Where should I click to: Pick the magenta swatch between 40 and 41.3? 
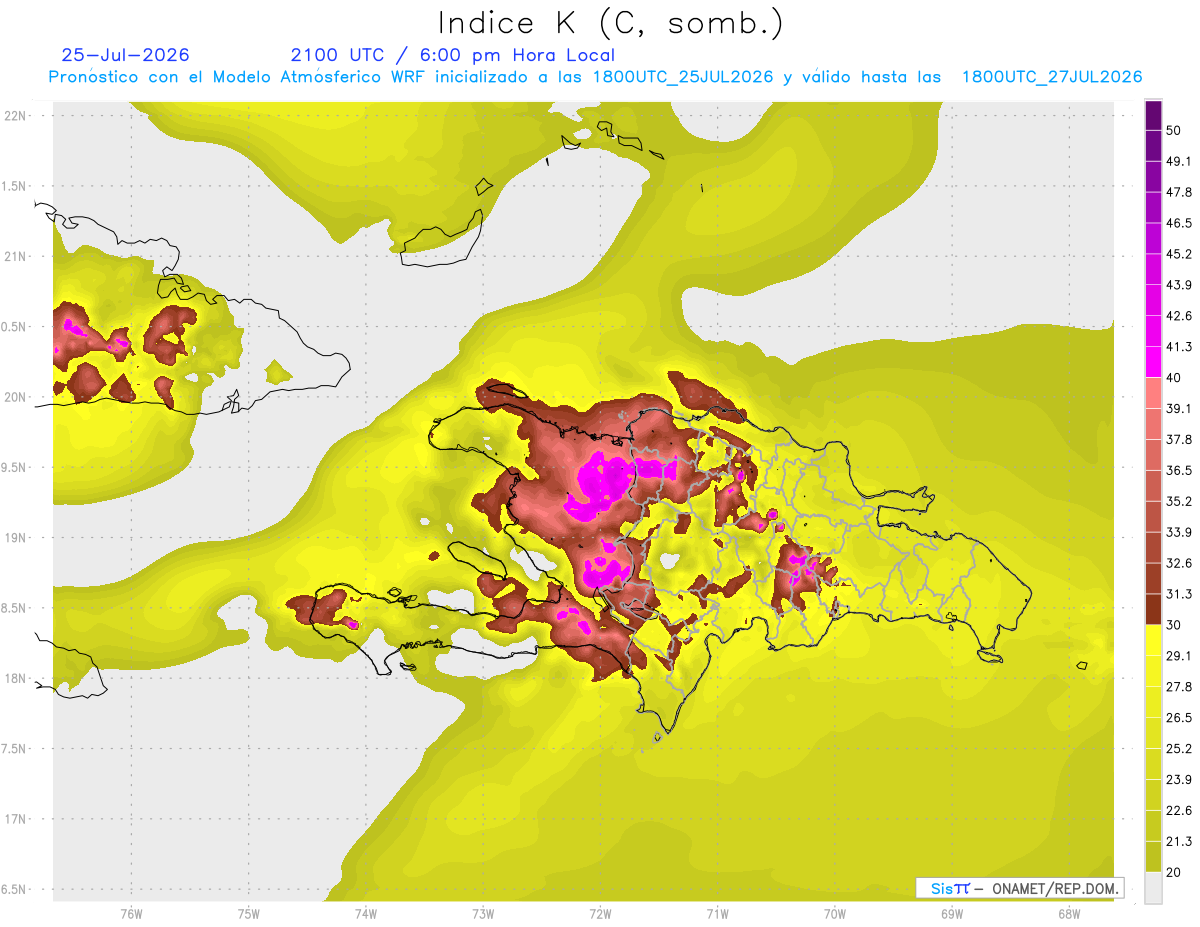(1153, 362)
